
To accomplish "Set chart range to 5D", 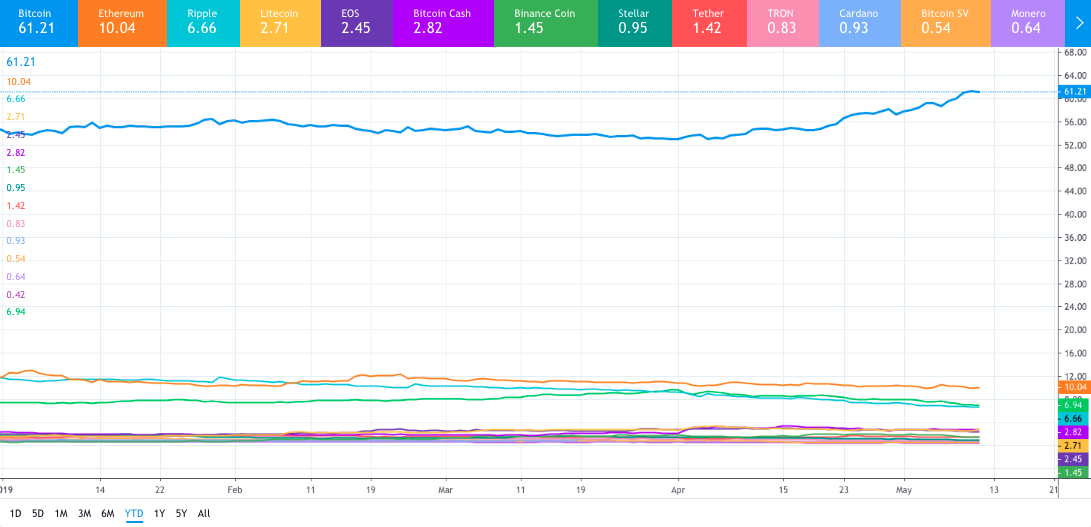I will point(38,514).
